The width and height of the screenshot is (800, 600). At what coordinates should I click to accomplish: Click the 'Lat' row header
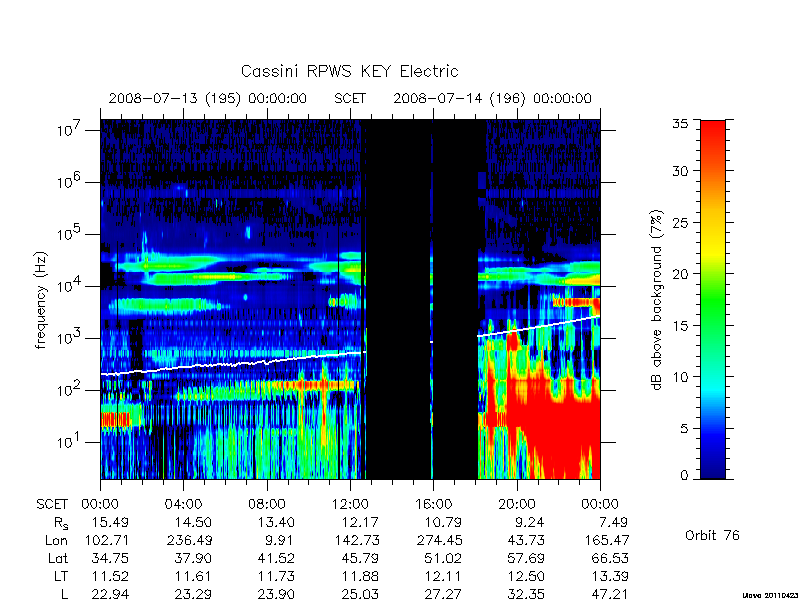click(x=58, y=559)
